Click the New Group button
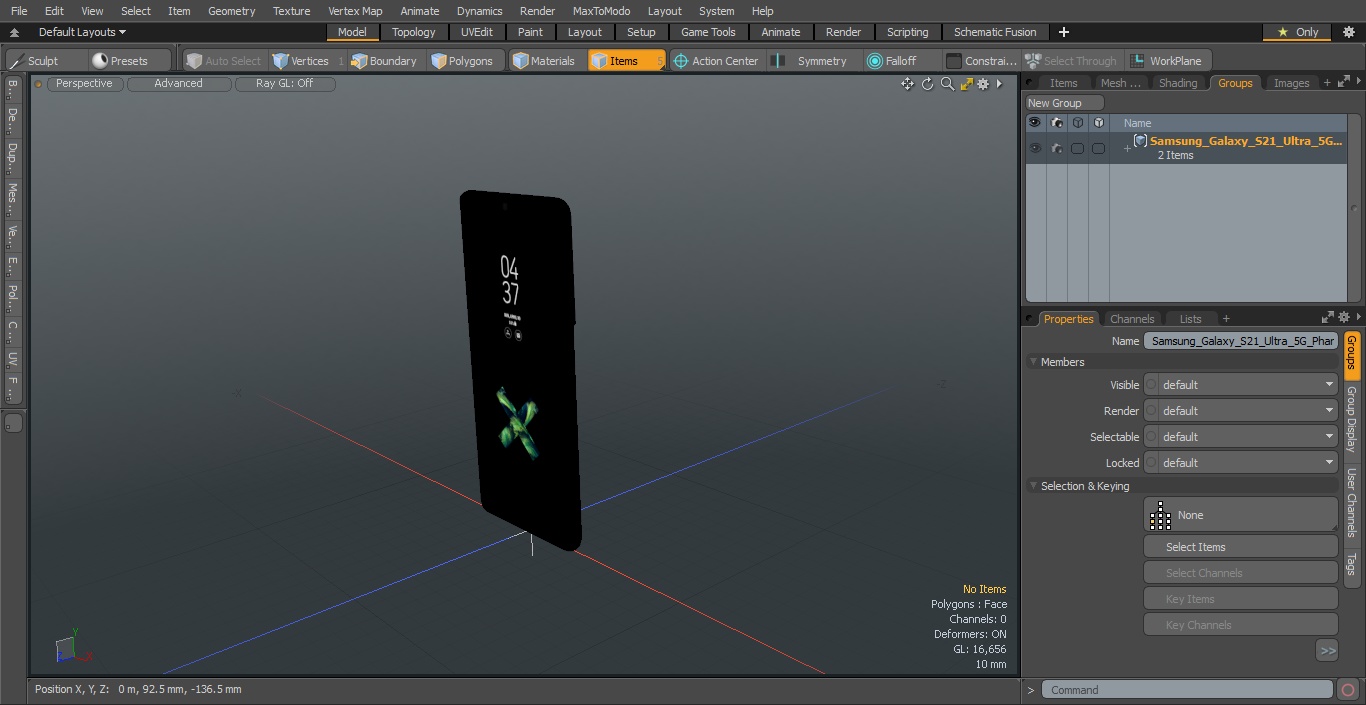The height and width of the screenshot is (705, 1366). pyautogui.click(x=1065, y=103)
